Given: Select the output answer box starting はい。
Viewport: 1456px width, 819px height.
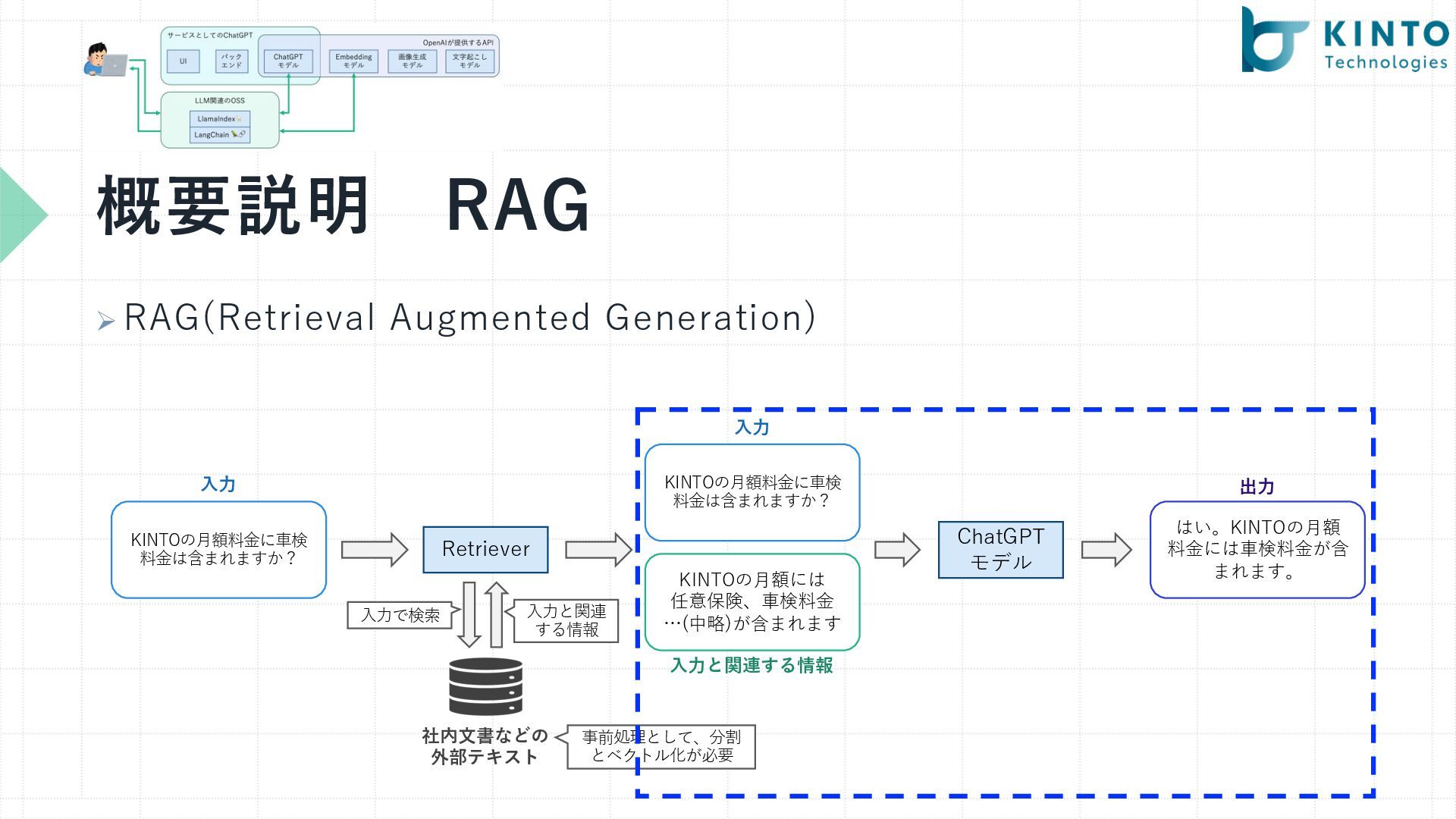Looking at the screenshot, I should coord(1257,549).
